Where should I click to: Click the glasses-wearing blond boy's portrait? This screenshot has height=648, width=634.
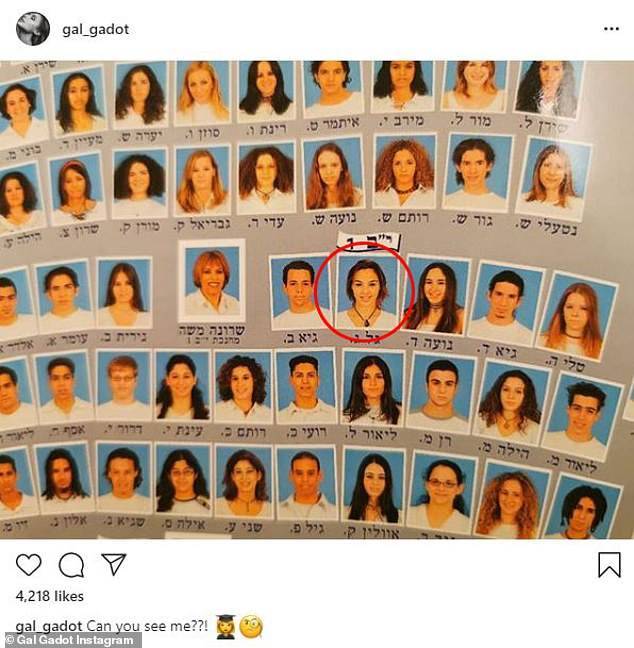123,385
